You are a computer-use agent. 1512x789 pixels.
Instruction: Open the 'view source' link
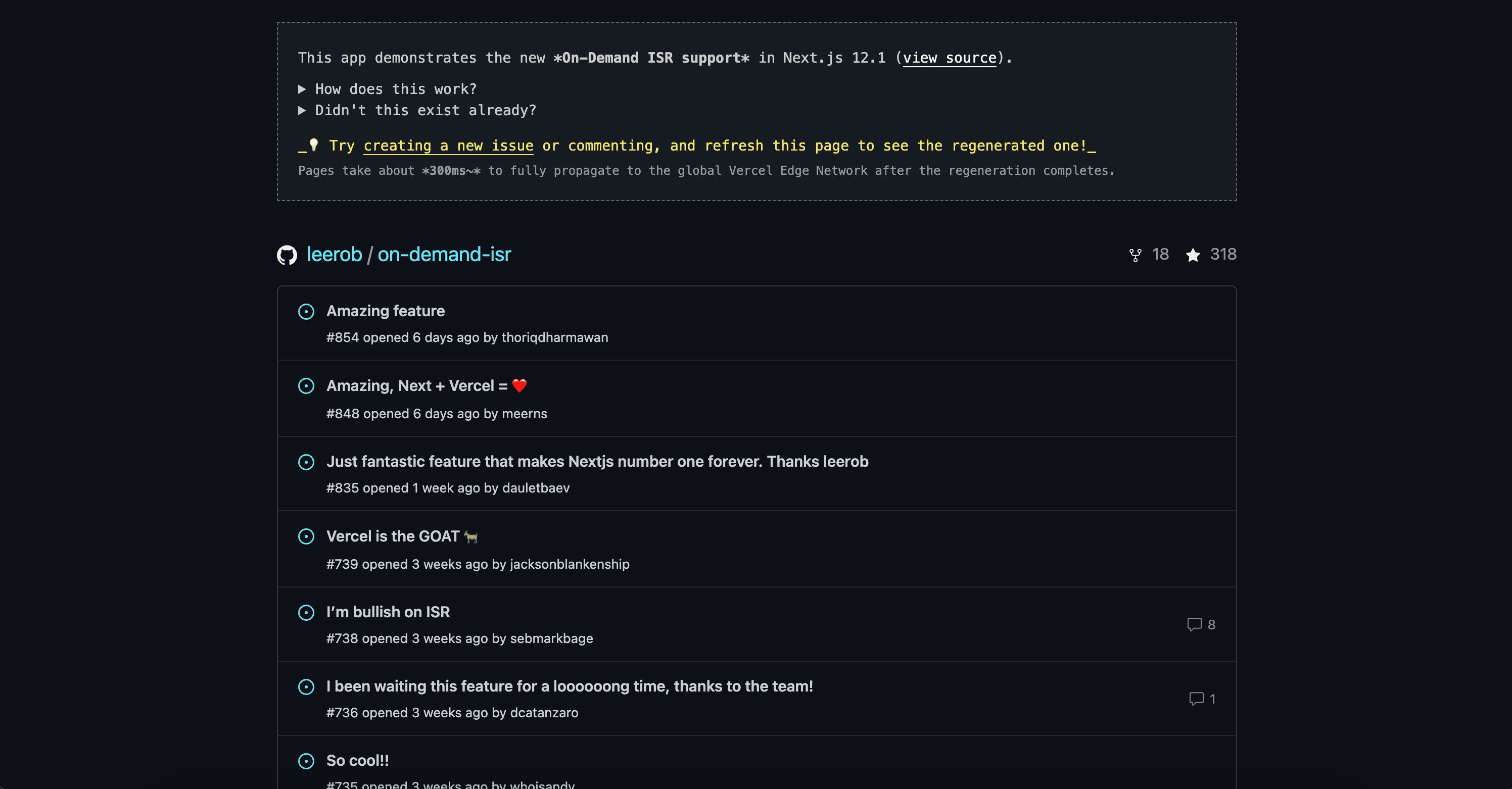click(949, 58)
